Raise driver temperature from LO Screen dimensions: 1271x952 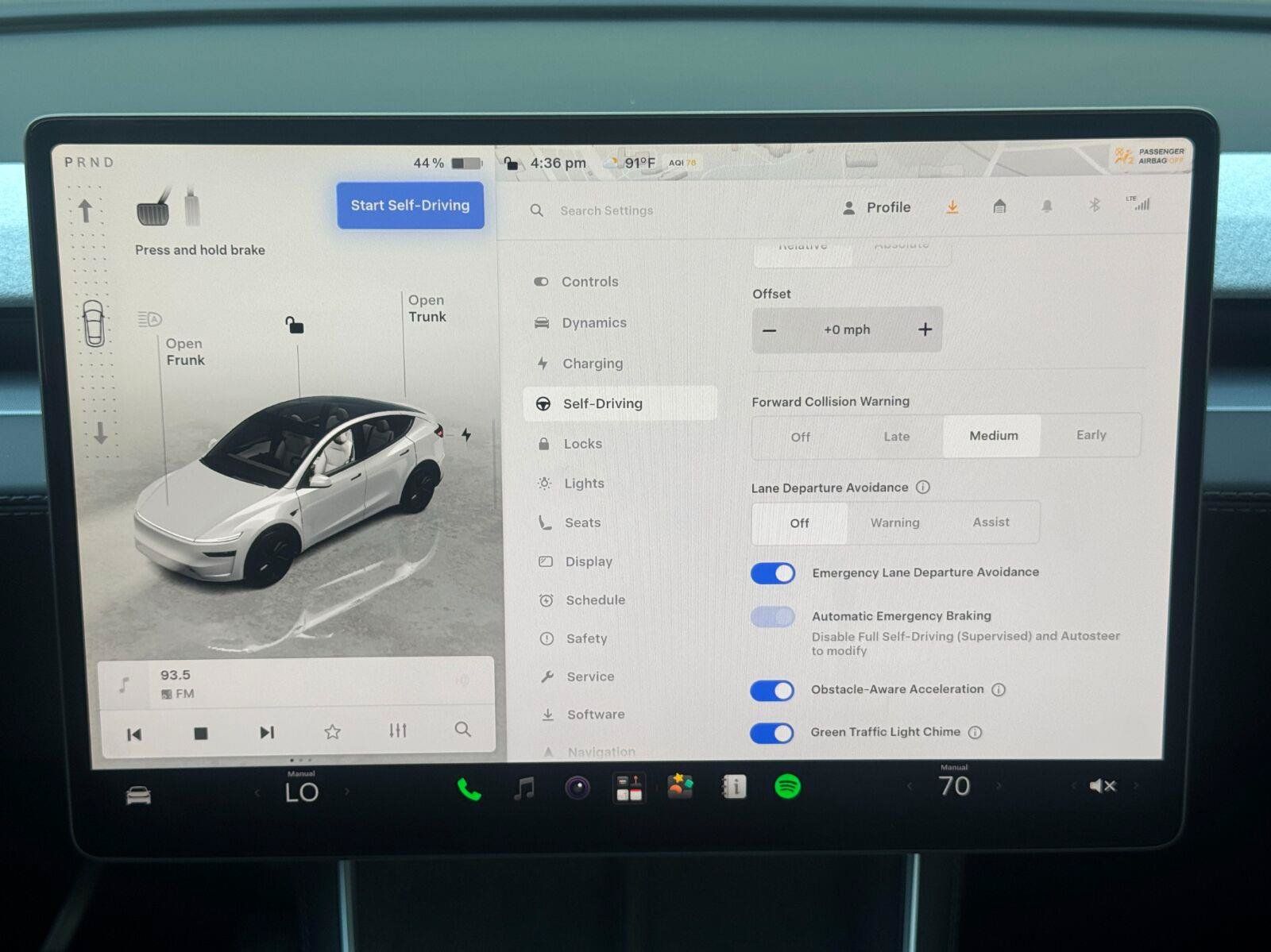(x=347, y=792)
